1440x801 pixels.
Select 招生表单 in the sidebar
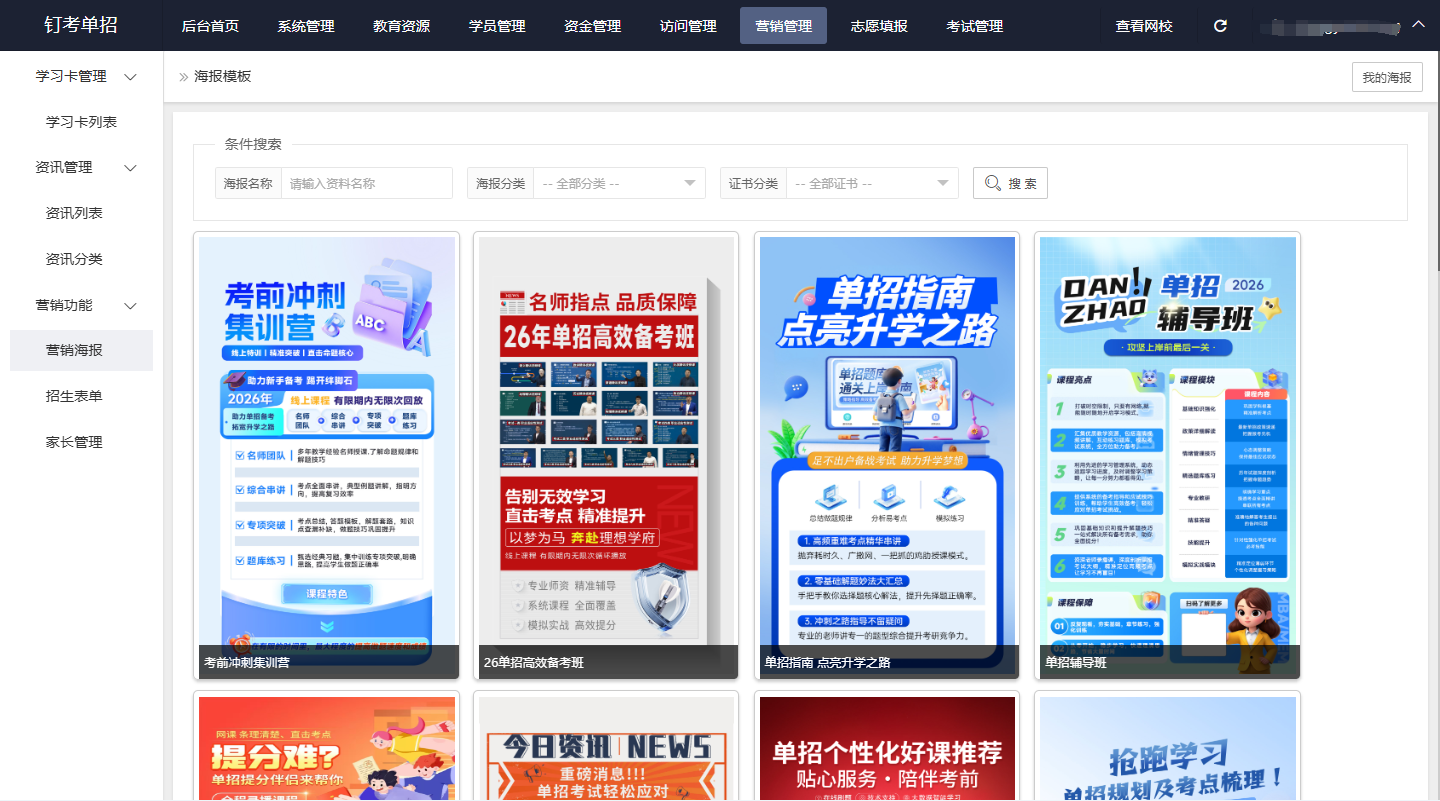(74, 396)
